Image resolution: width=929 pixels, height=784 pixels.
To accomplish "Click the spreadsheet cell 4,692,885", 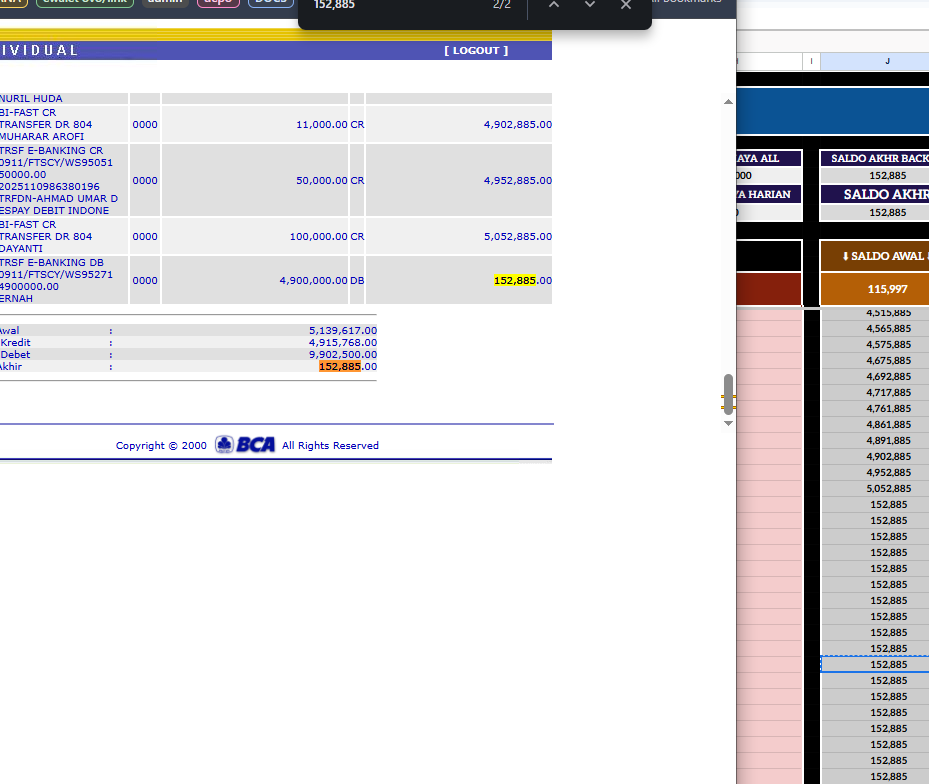I will [874, 376].
